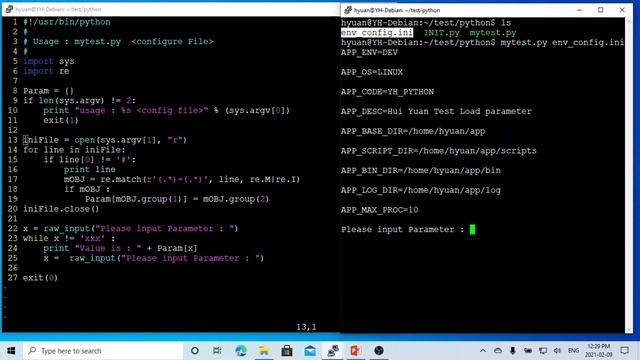Click the 'Type here to search' taskbar box
This screenshot has height=360, width=640.
pyautogui.click(x=103, y=351)
